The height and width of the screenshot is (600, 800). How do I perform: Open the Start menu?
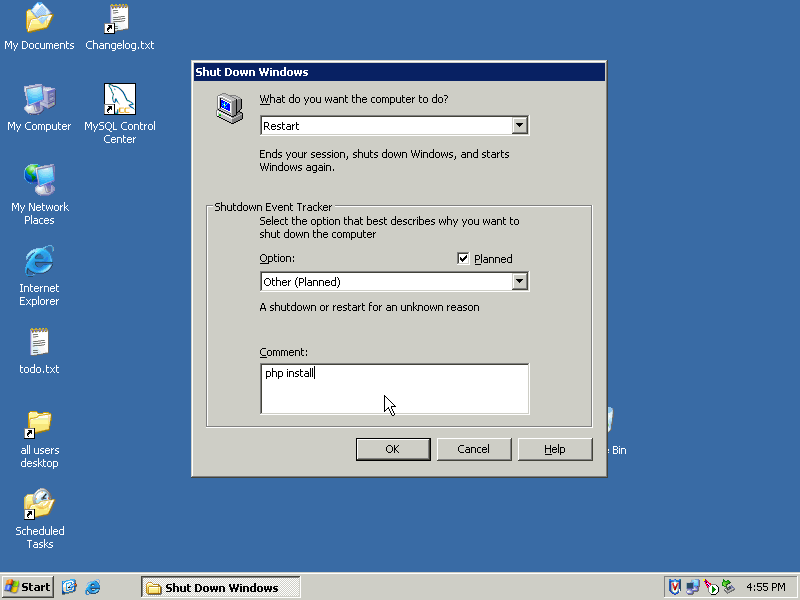coord(28,587)
